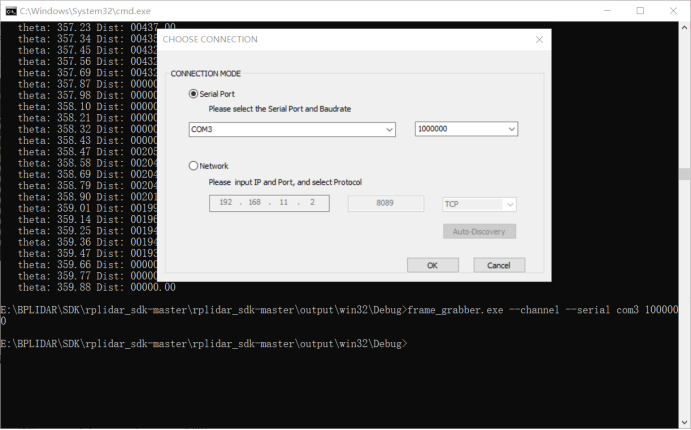Click the cmd scrollbar up arrow
691x430 pixels.
tap(684, 27)
